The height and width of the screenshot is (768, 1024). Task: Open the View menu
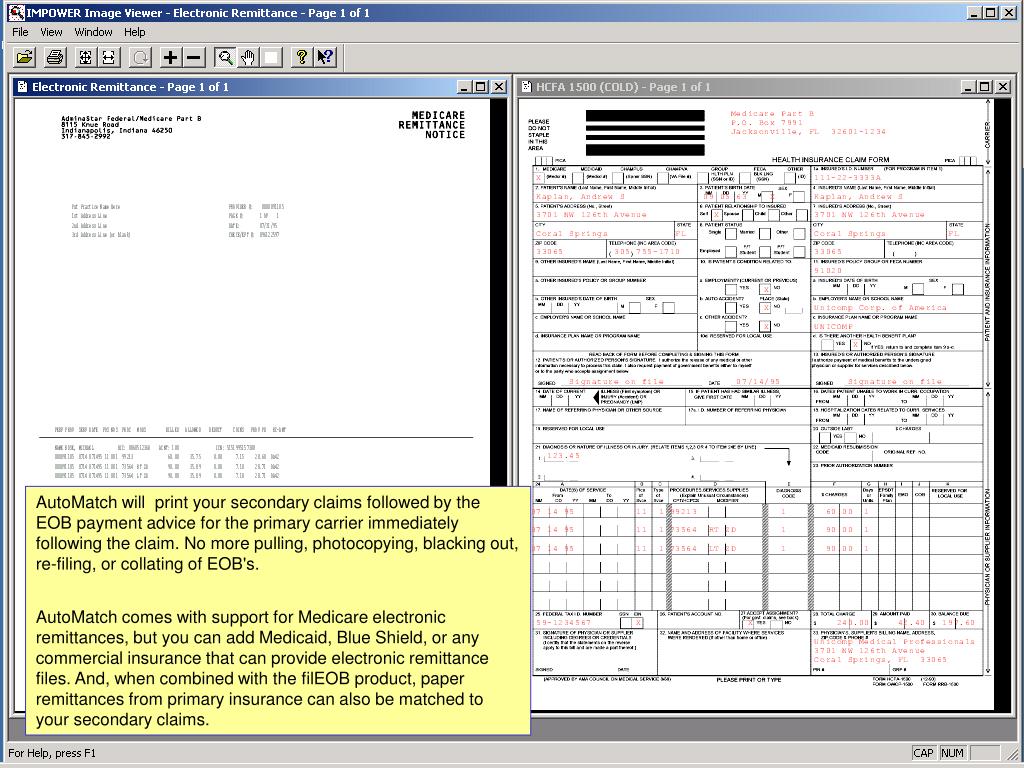pyautogui.click(x=51, y=32)
